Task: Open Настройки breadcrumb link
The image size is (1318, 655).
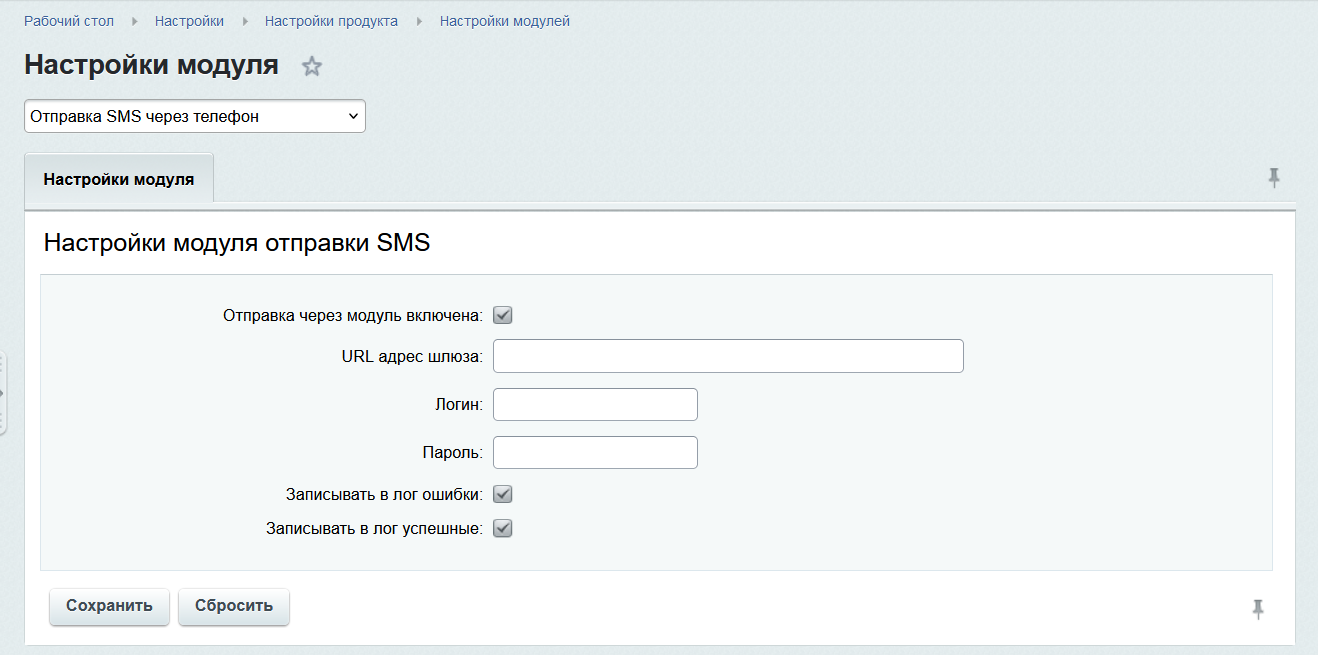Action: tap(189, 21)
